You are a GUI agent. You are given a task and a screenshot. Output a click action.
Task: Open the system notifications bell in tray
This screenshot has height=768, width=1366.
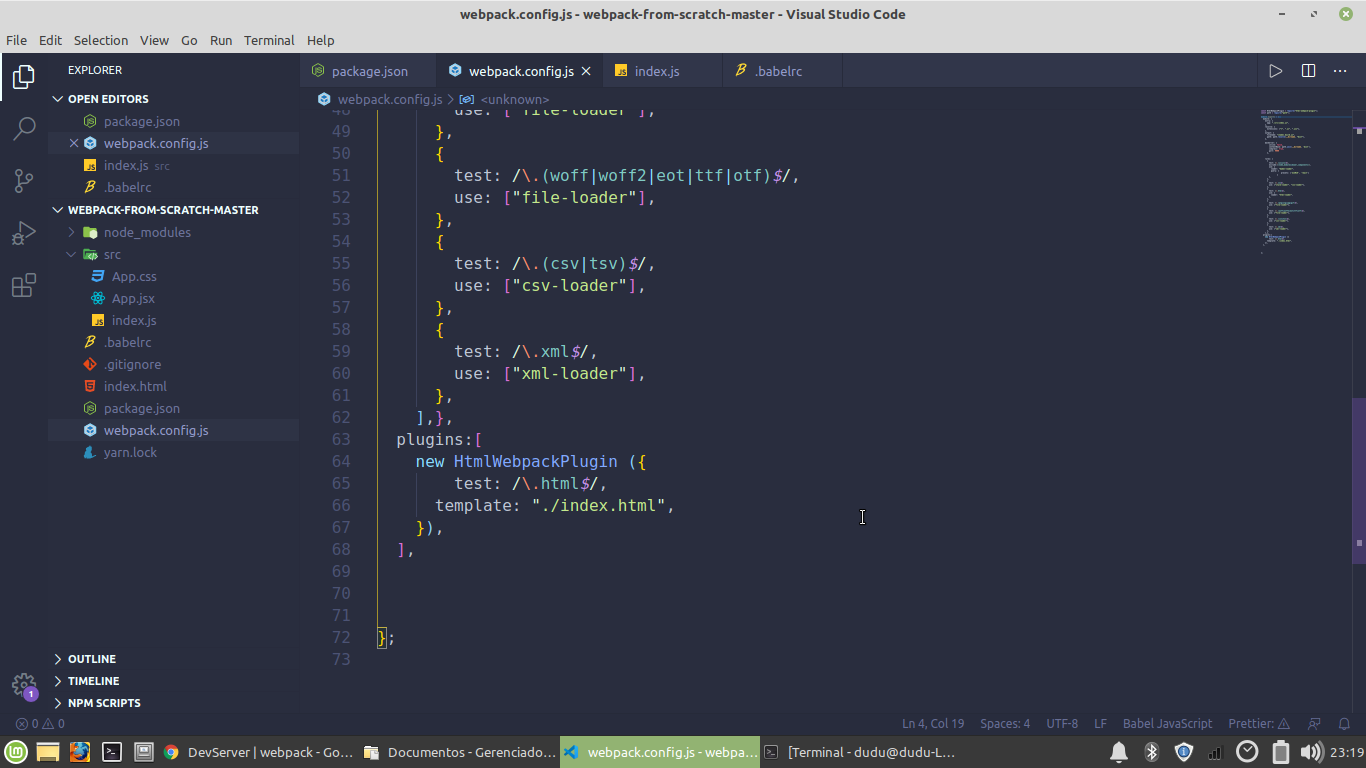tap(1119, 752)
